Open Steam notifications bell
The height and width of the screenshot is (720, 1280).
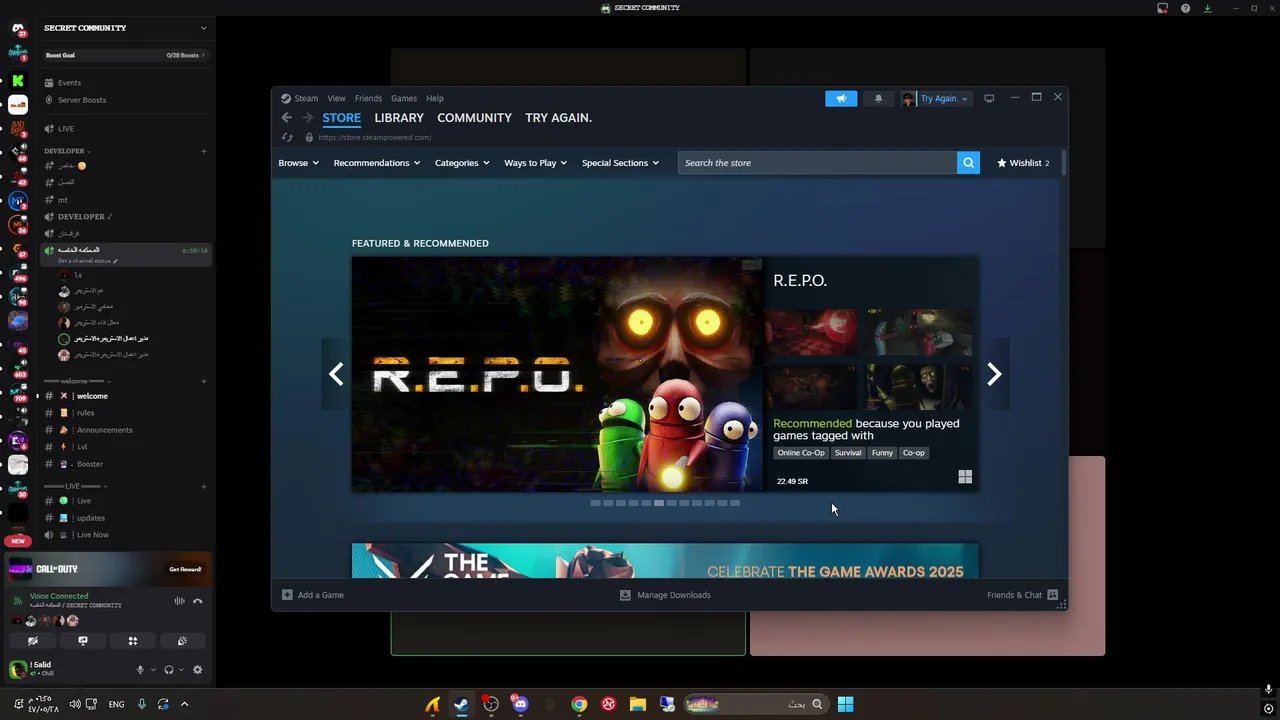[x=878, y=98]
